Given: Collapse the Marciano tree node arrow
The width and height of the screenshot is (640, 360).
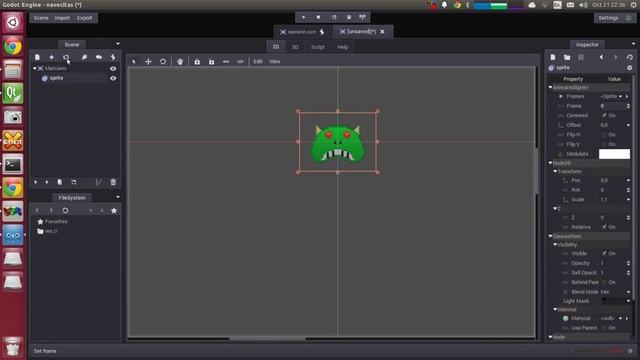Looking at the screenshot, I should [x=35, y=69].
